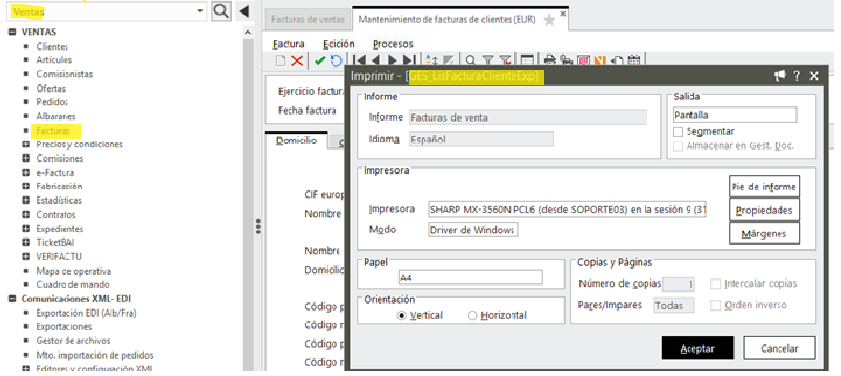Click the Aceptar button
This screenshot has height=376, width=841.
[697, 348]
